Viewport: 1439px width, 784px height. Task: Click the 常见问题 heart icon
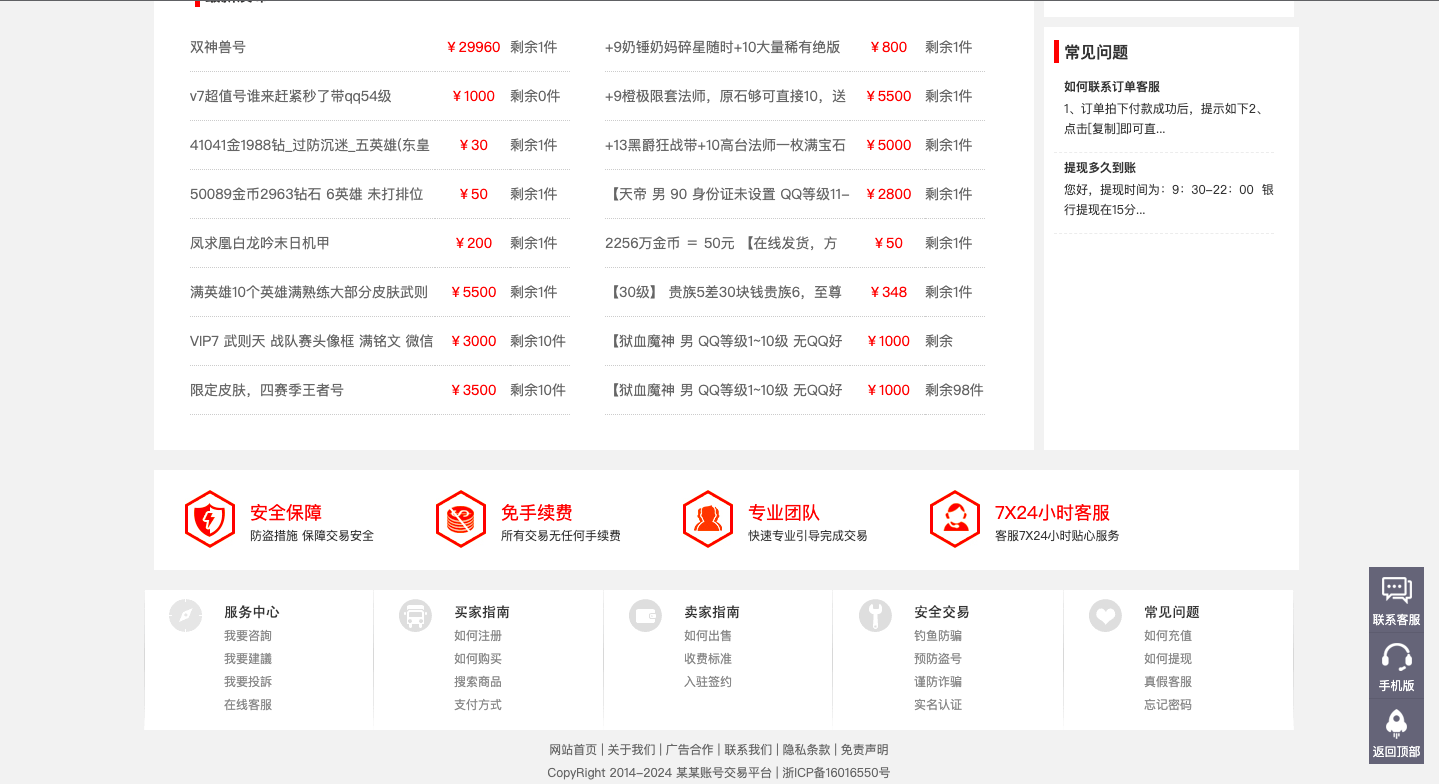(1105, 615)
